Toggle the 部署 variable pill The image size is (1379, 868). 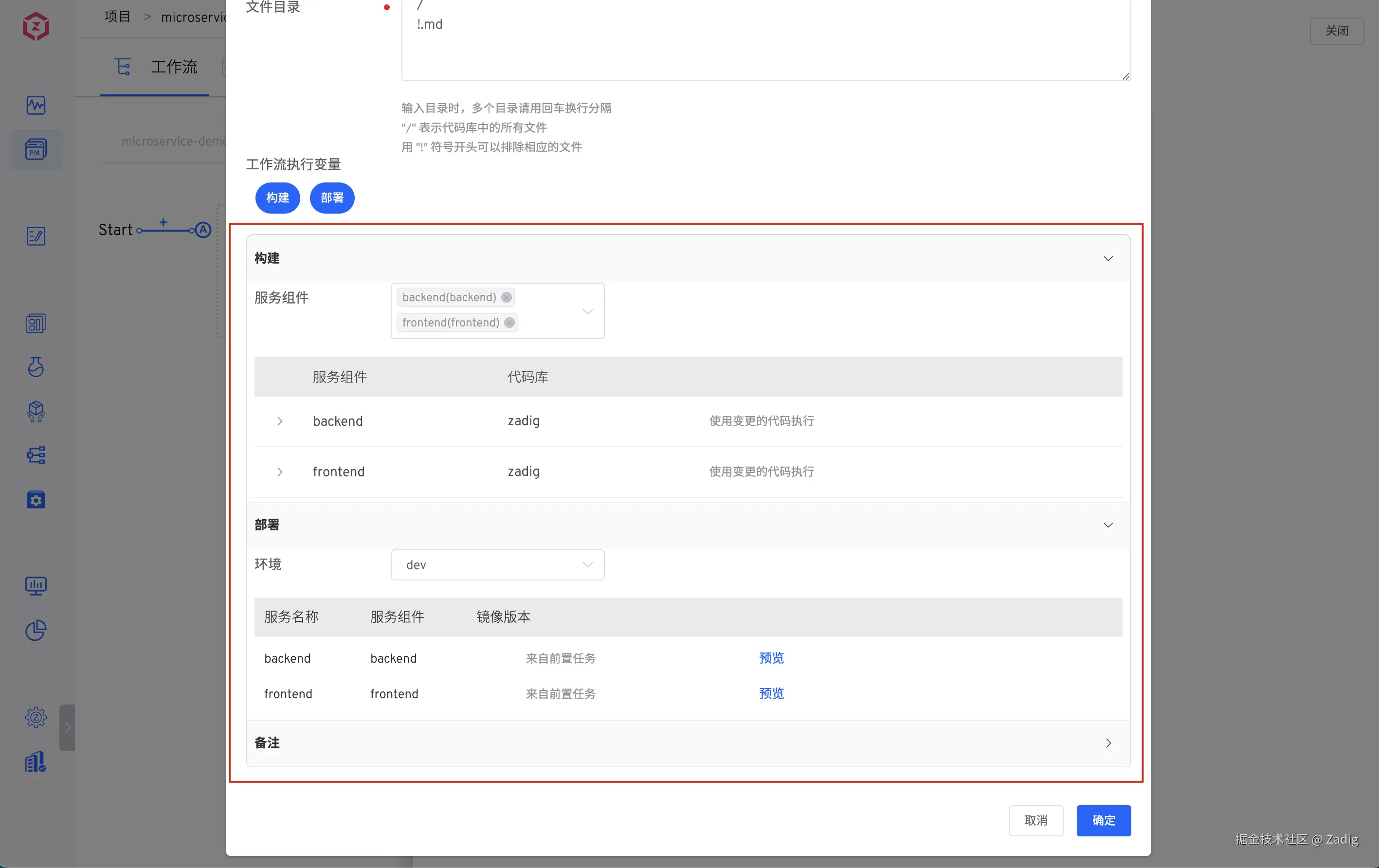click(x=331, y=198)
